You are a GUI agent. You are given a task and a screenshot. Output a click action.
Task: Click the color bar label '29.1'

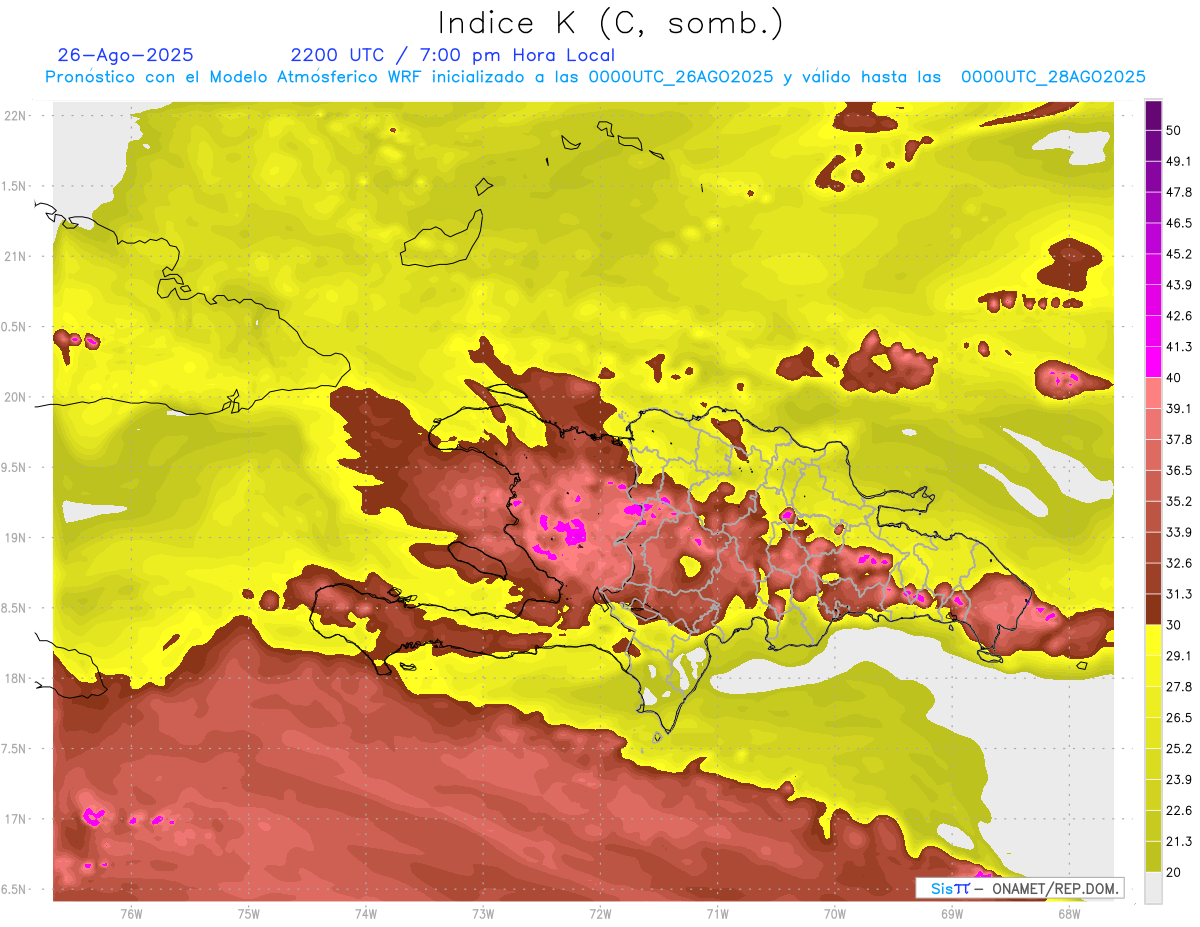tap(1178, 656)
